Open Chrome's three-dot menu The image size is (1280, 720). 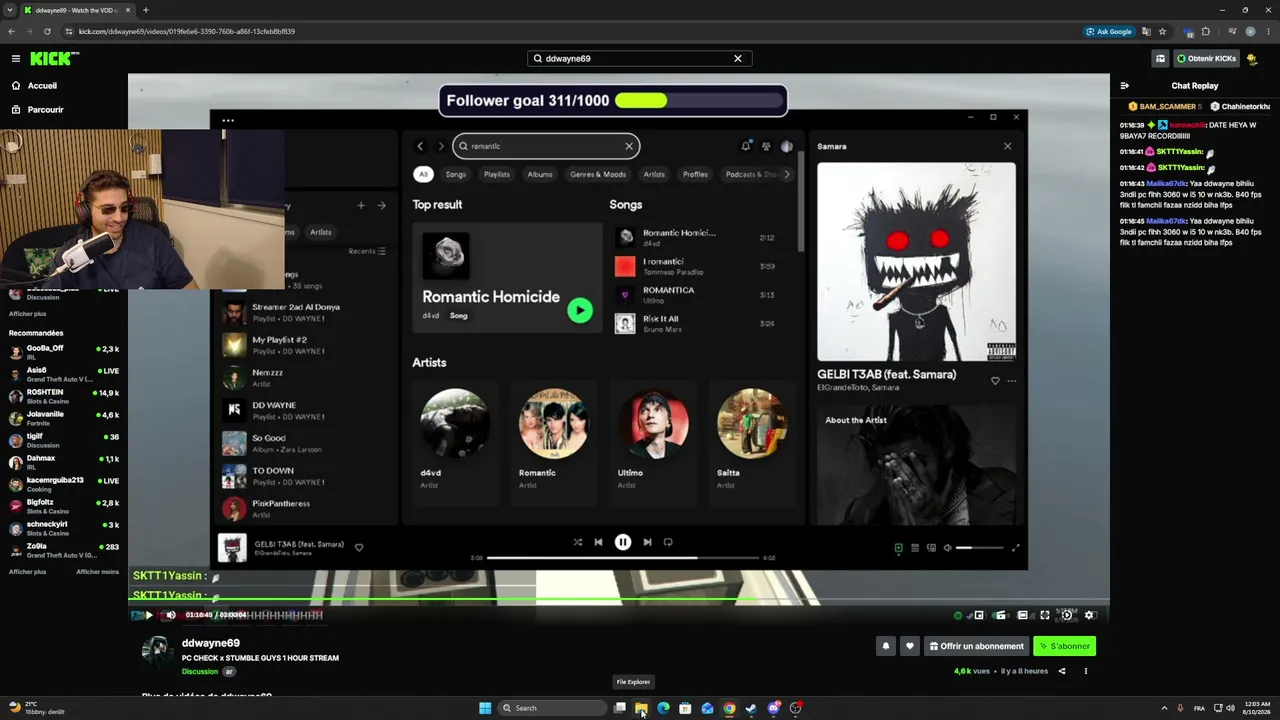1268,31
